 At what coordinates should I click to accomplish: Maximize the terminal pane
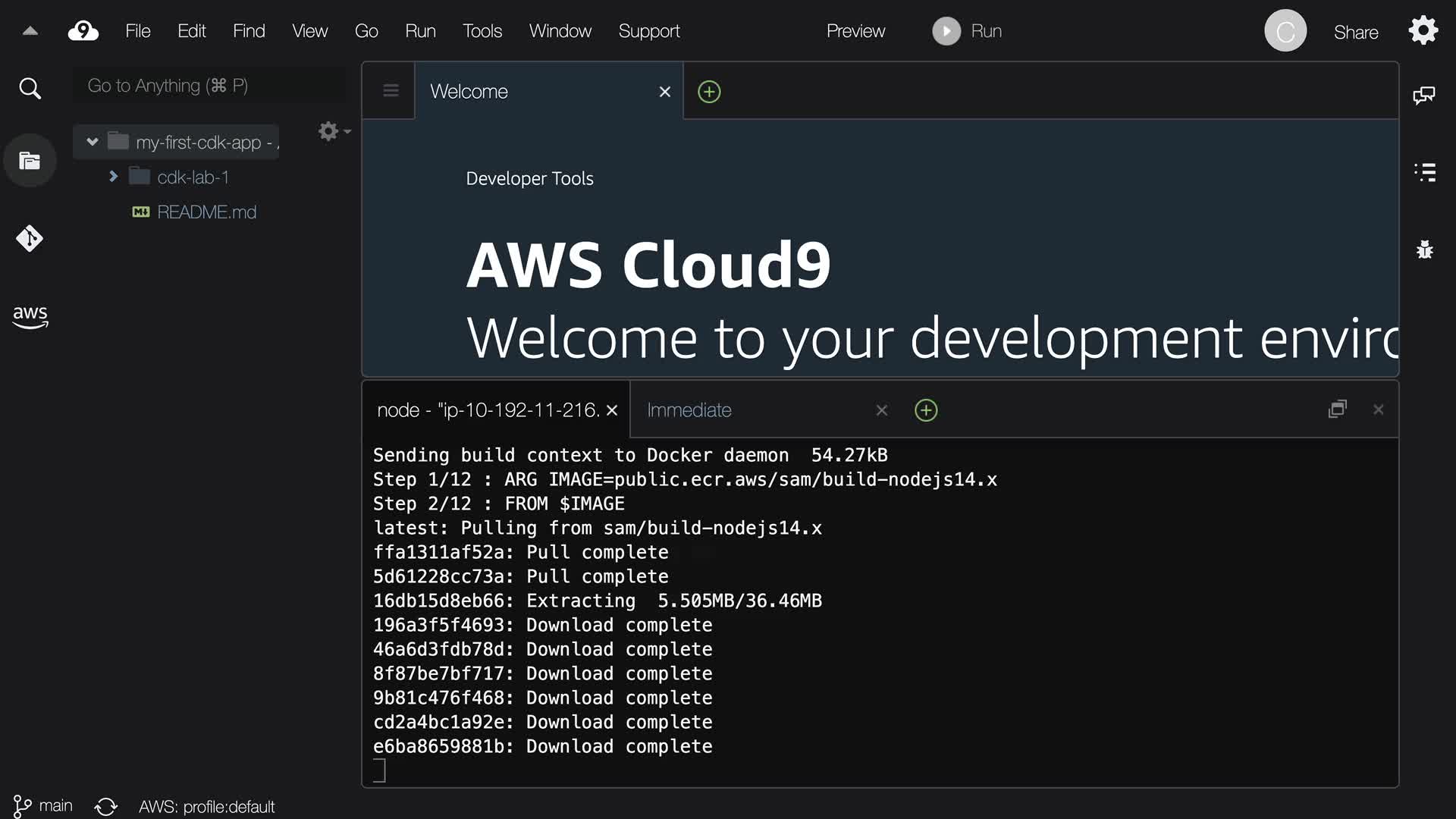click(x=1337, y=409)
